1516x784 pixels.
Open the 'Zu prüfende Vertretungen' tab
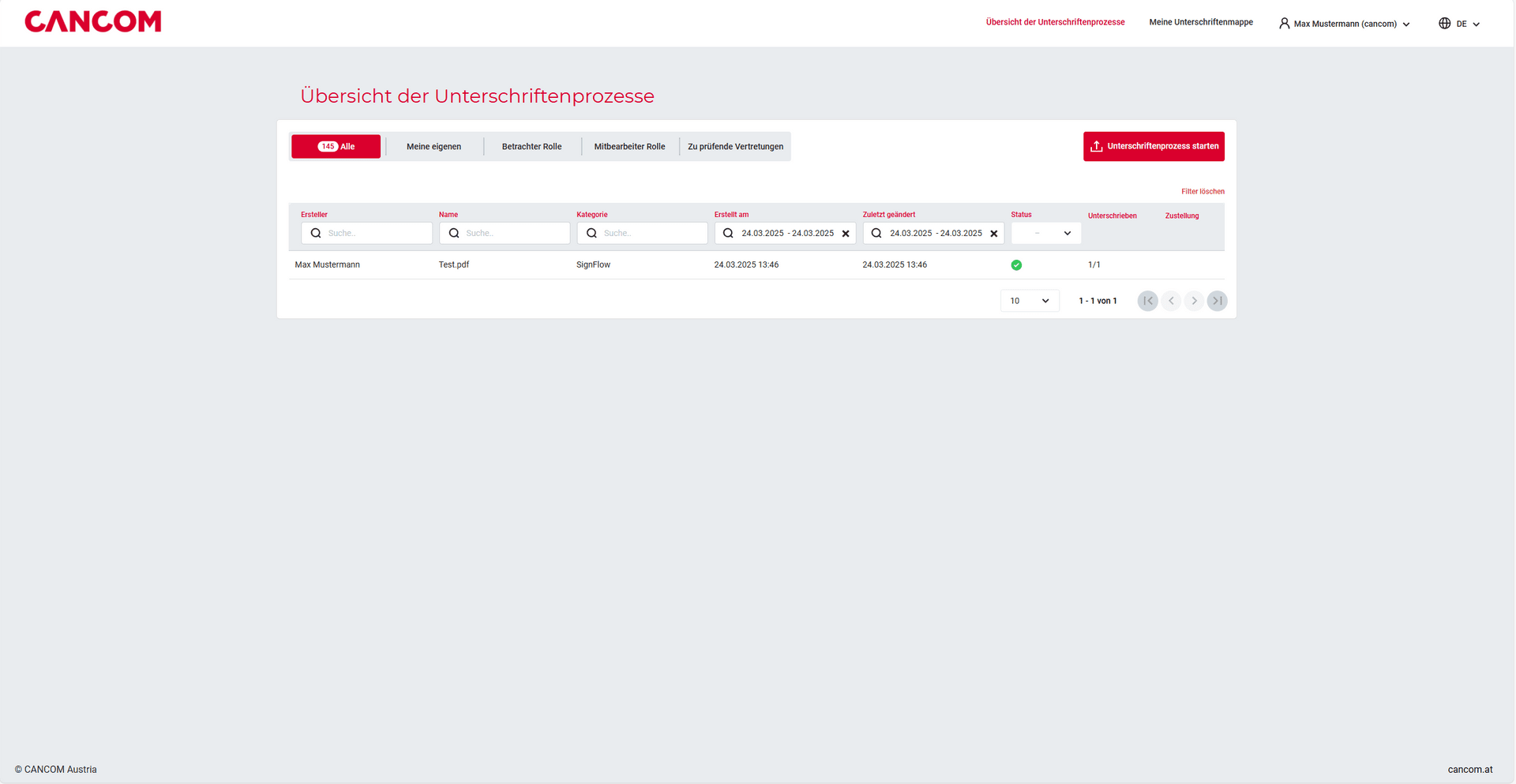[x=735, y=147]
